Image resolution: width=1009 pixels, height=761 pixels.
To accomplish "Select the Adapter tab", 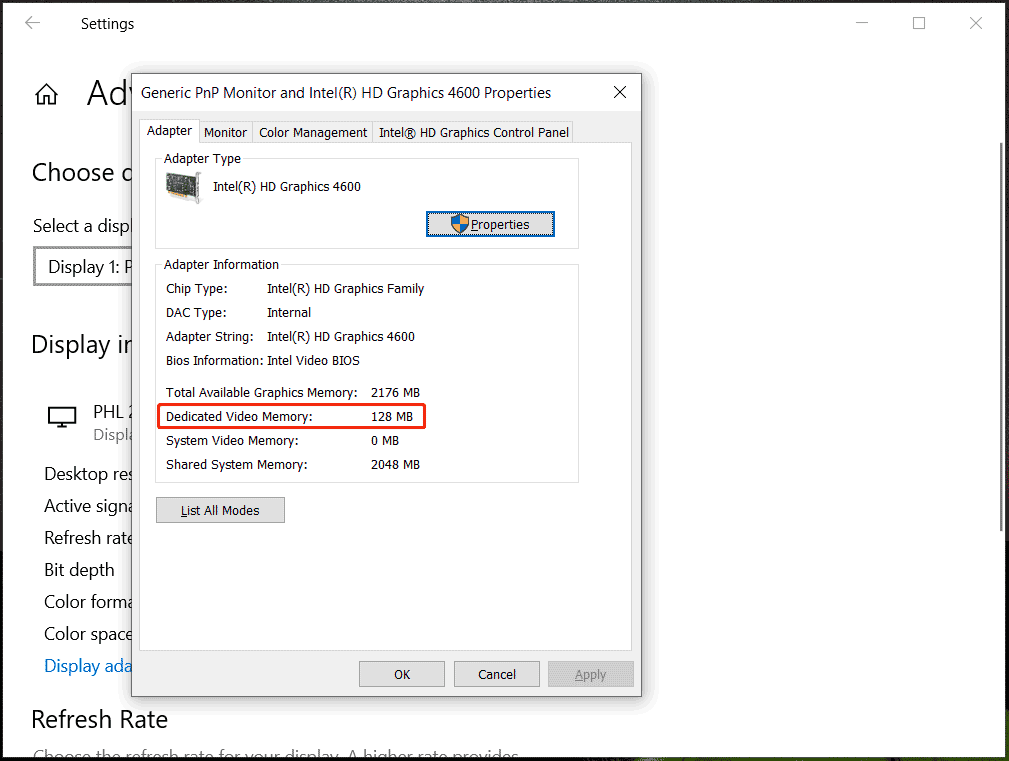I will pyautogui.click(x=169, y=131).
